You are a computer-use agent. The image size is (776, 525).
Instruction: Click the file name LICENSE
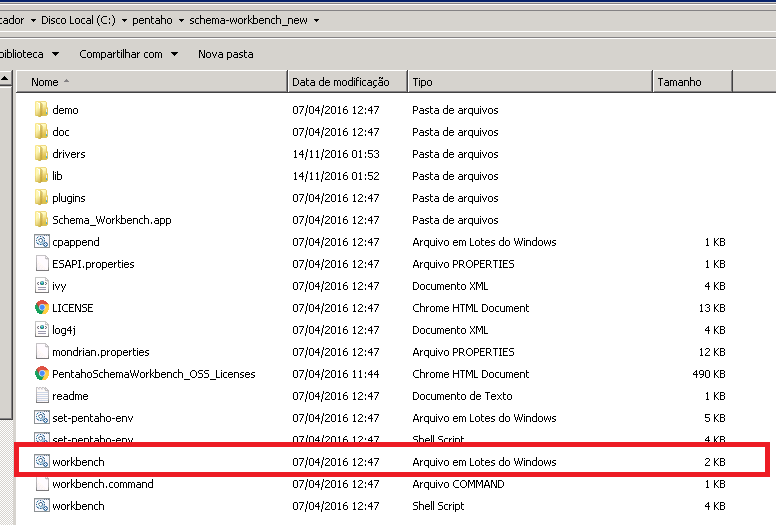(72, 308)
